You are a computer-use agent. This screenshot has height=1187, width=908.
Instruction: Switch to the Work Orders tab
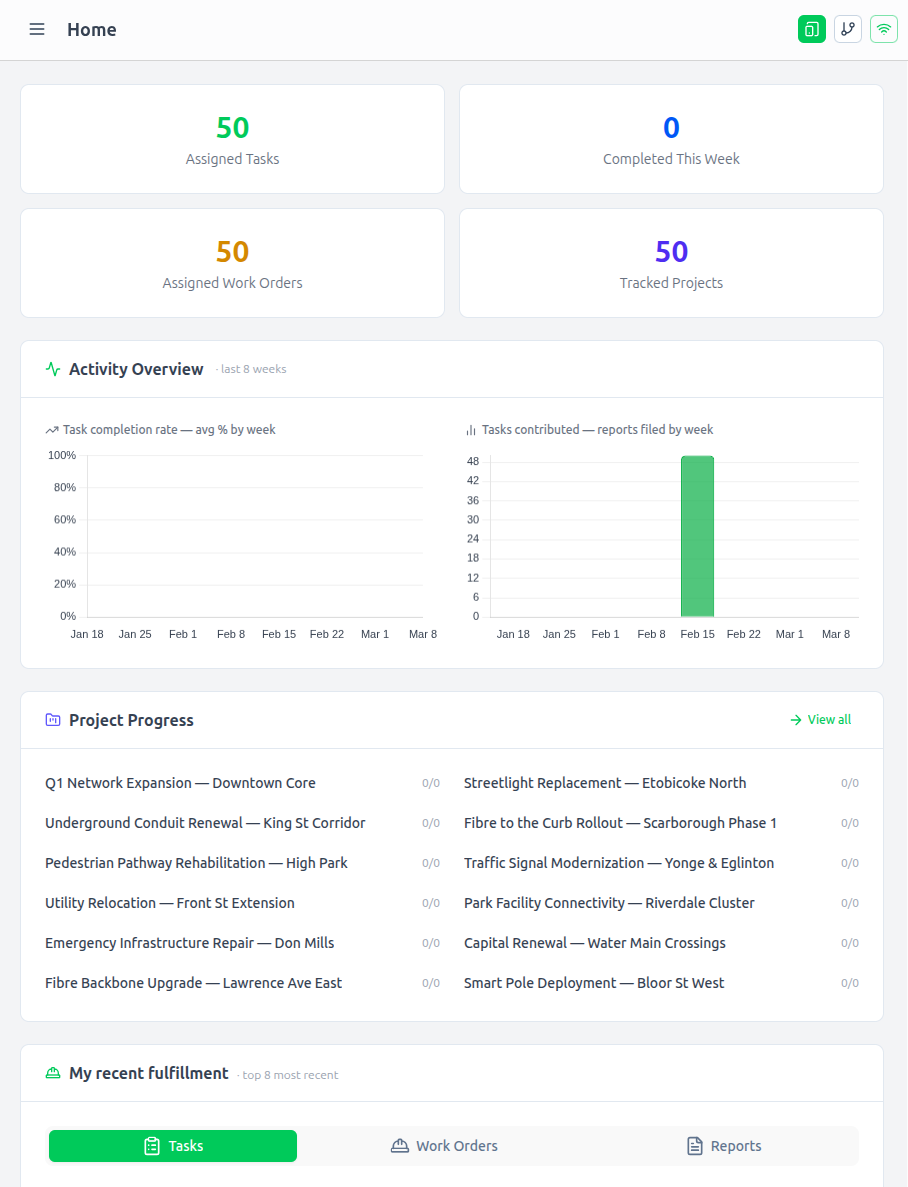(x=444, y=1146)
